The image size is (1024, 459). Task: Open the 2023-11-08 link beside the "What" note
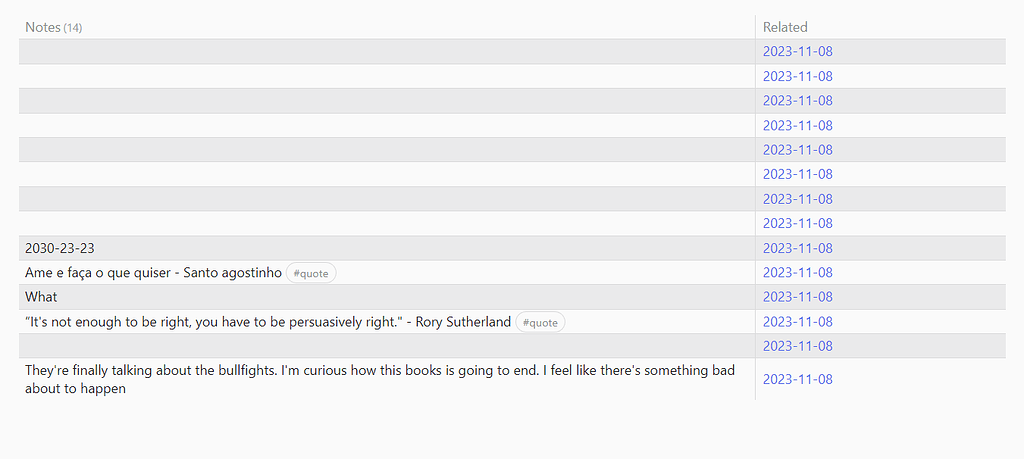coord(797,297)
